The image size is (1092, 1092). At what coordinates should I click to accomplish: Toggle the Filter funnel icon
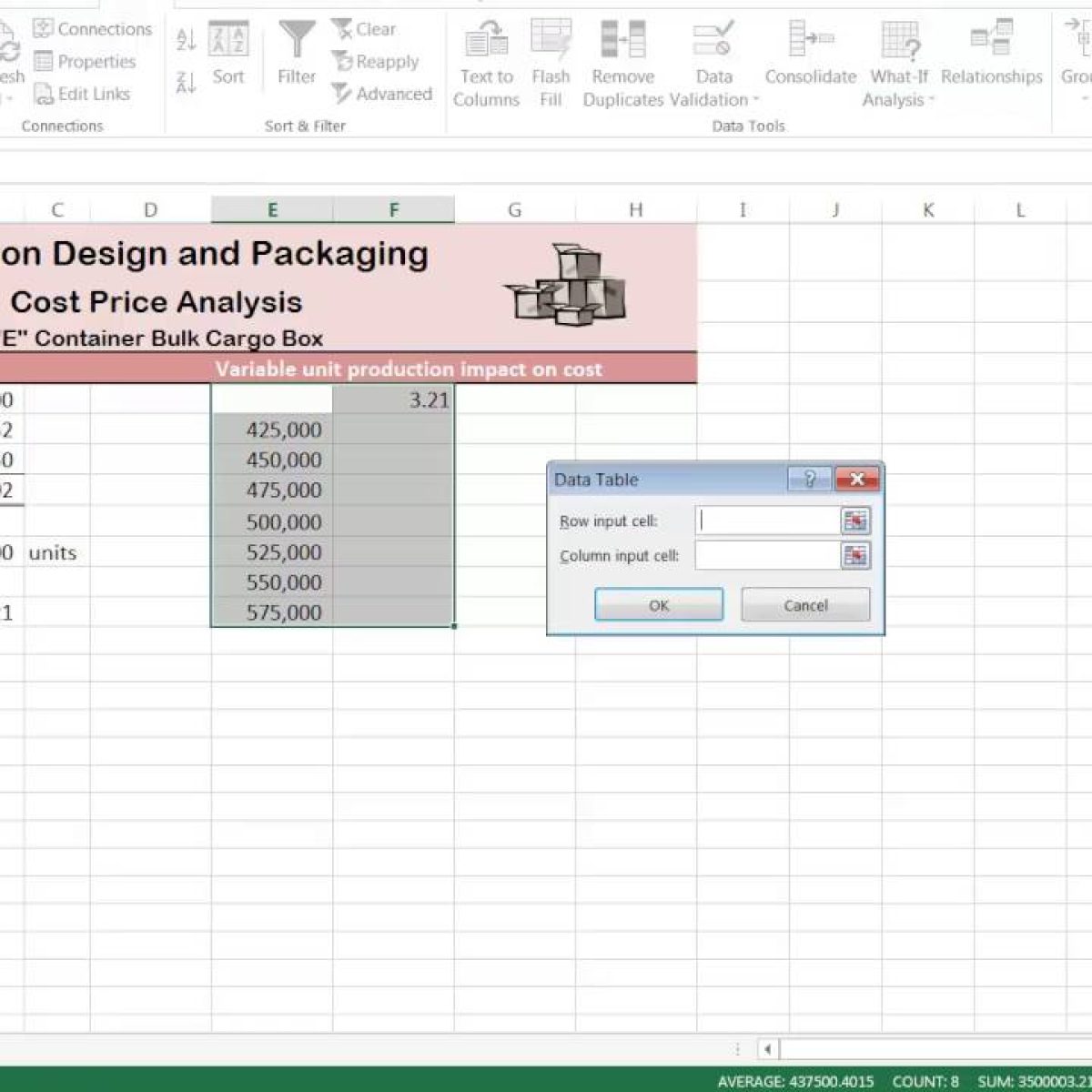[297, 53]
